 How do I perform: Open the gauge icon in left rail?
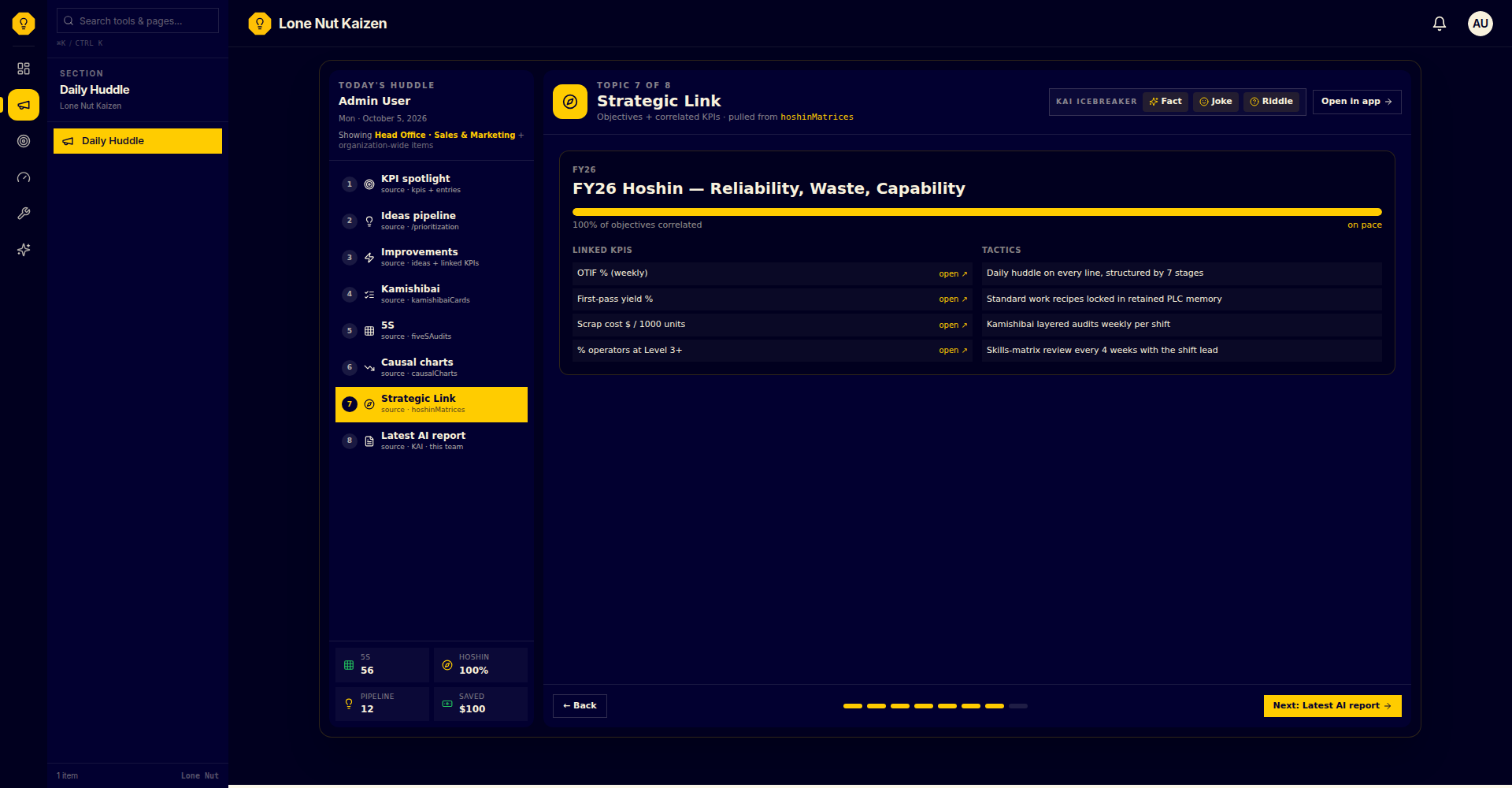[24, 177]
